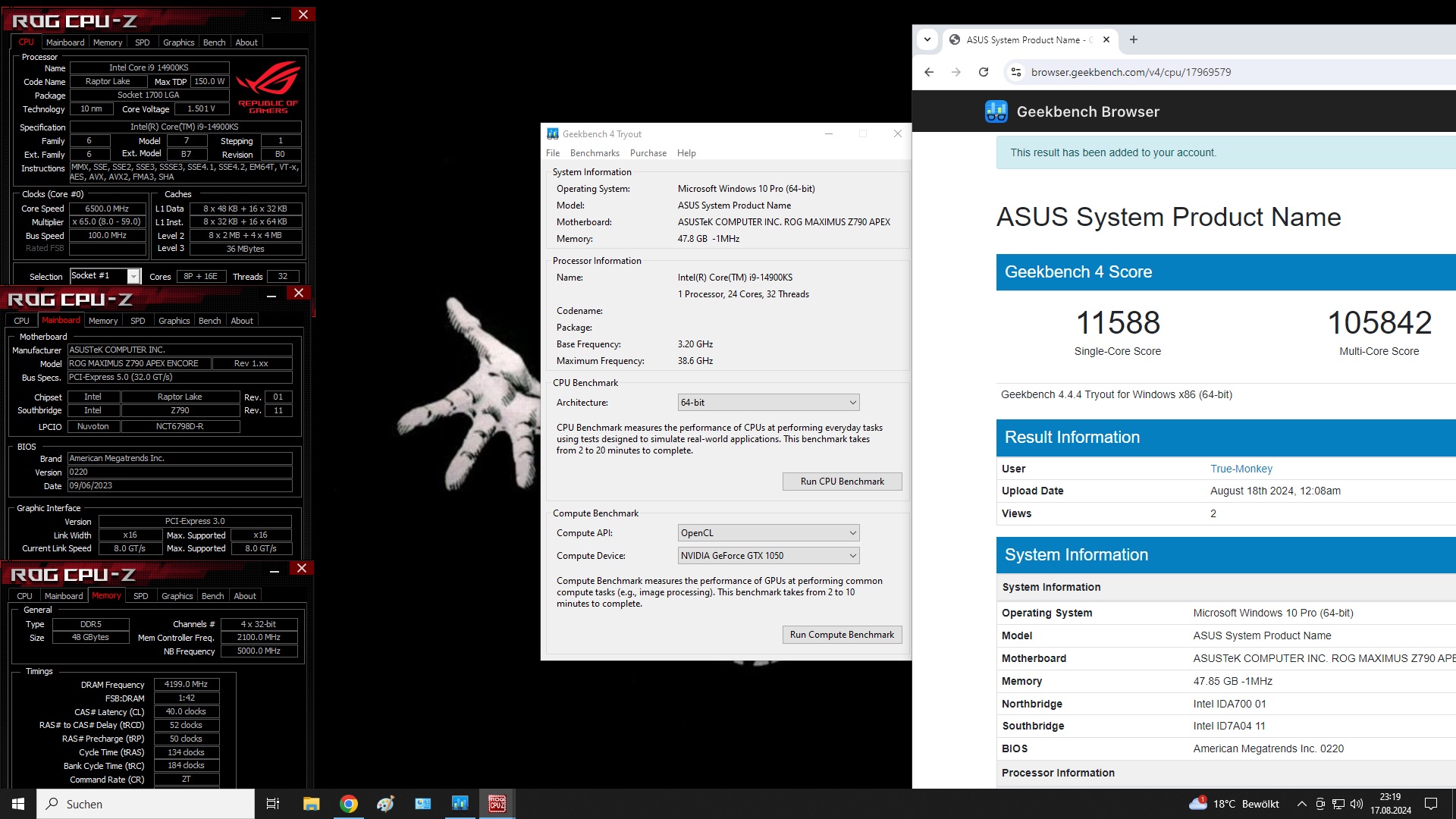Image resolution: width=1456 pixels, height=819 pixels.
Task: Open the True-Monkey user profile link
Action: tap(1241, 469)
